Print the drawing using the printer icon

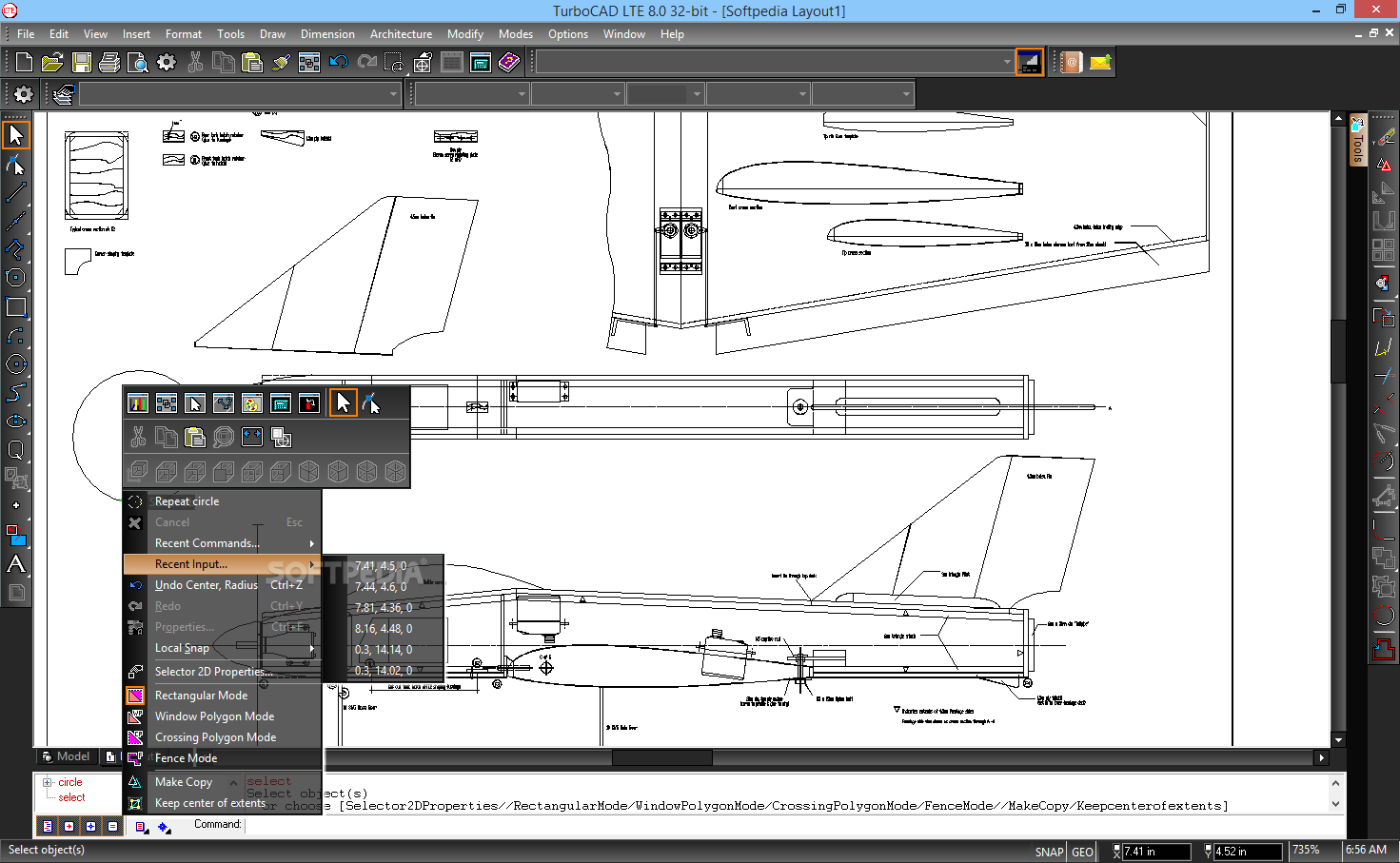click(109, 63)
